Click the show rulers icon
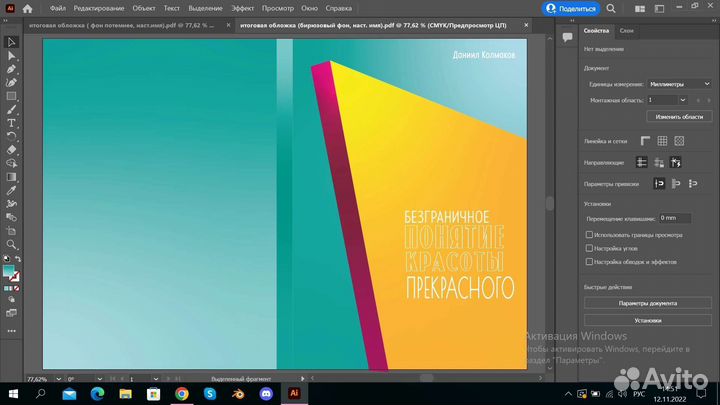The image size is (720, 405). pos(645,141)
